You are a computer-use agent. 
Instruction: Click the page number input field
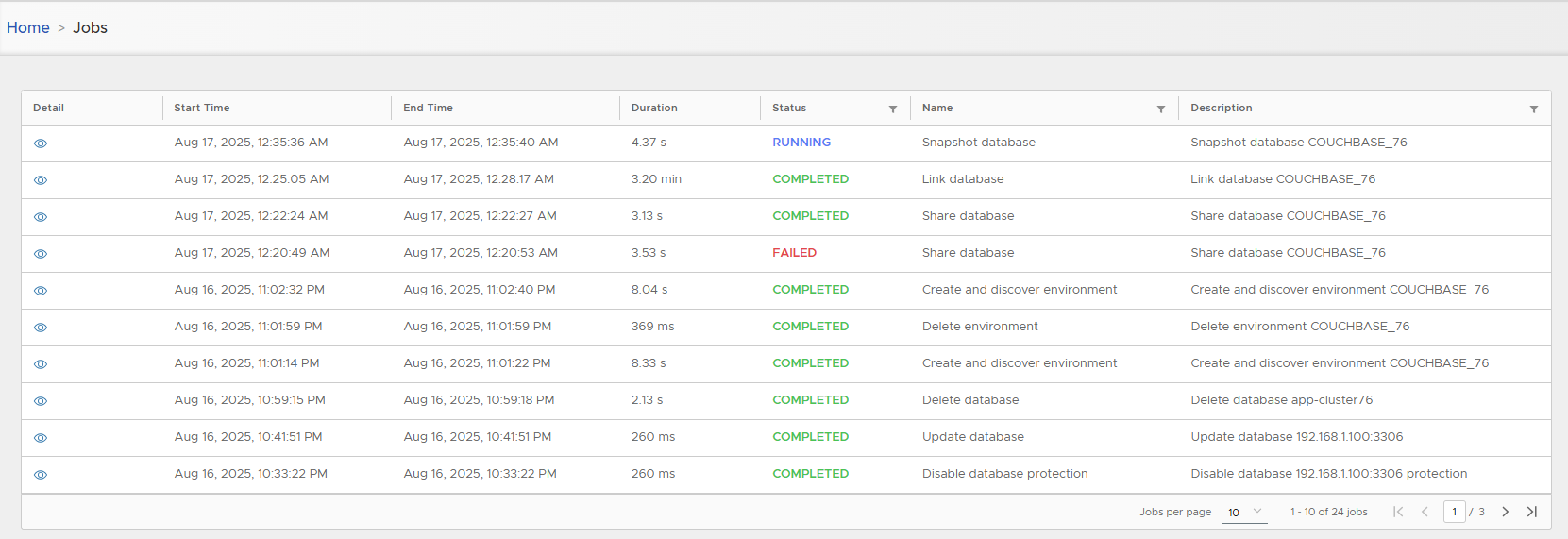click(x=1454, y=512)
